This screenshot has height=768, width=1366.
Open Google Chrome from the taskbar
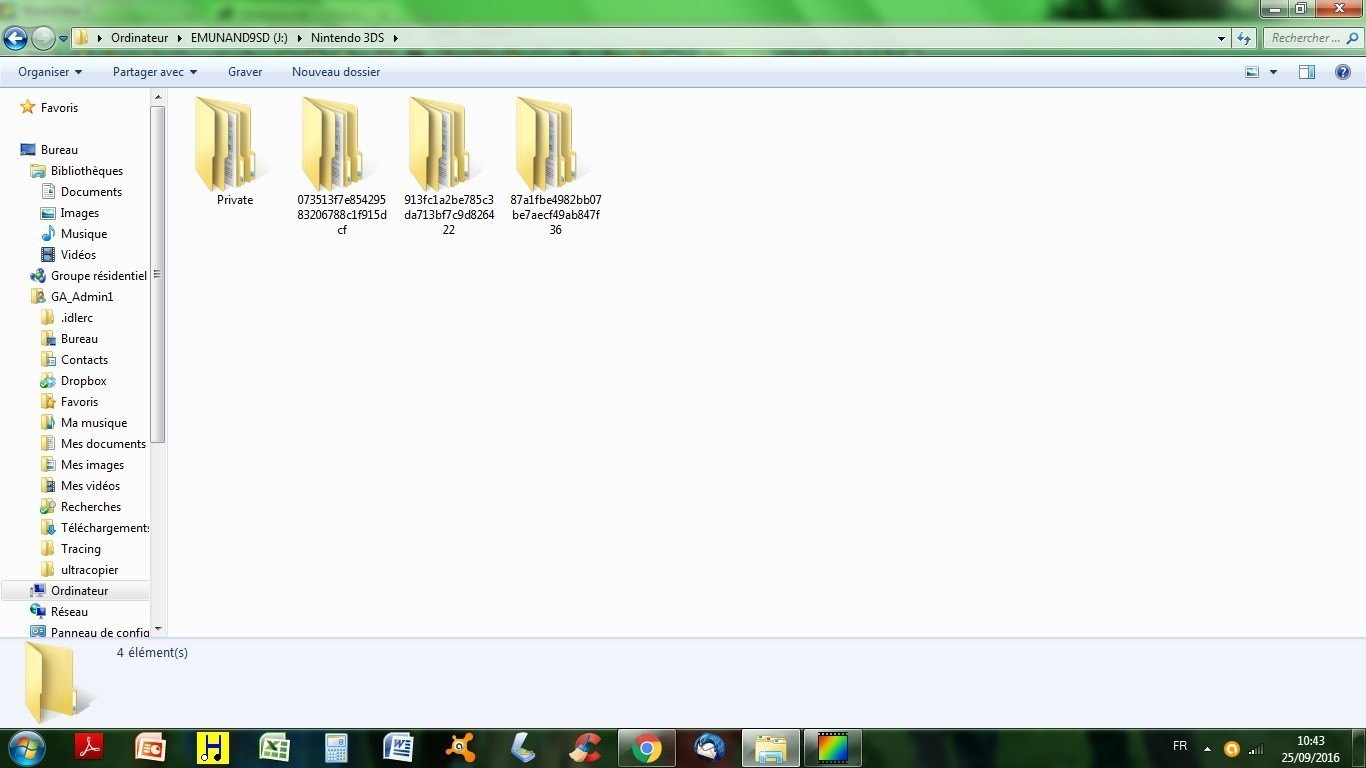click(646, 747)
